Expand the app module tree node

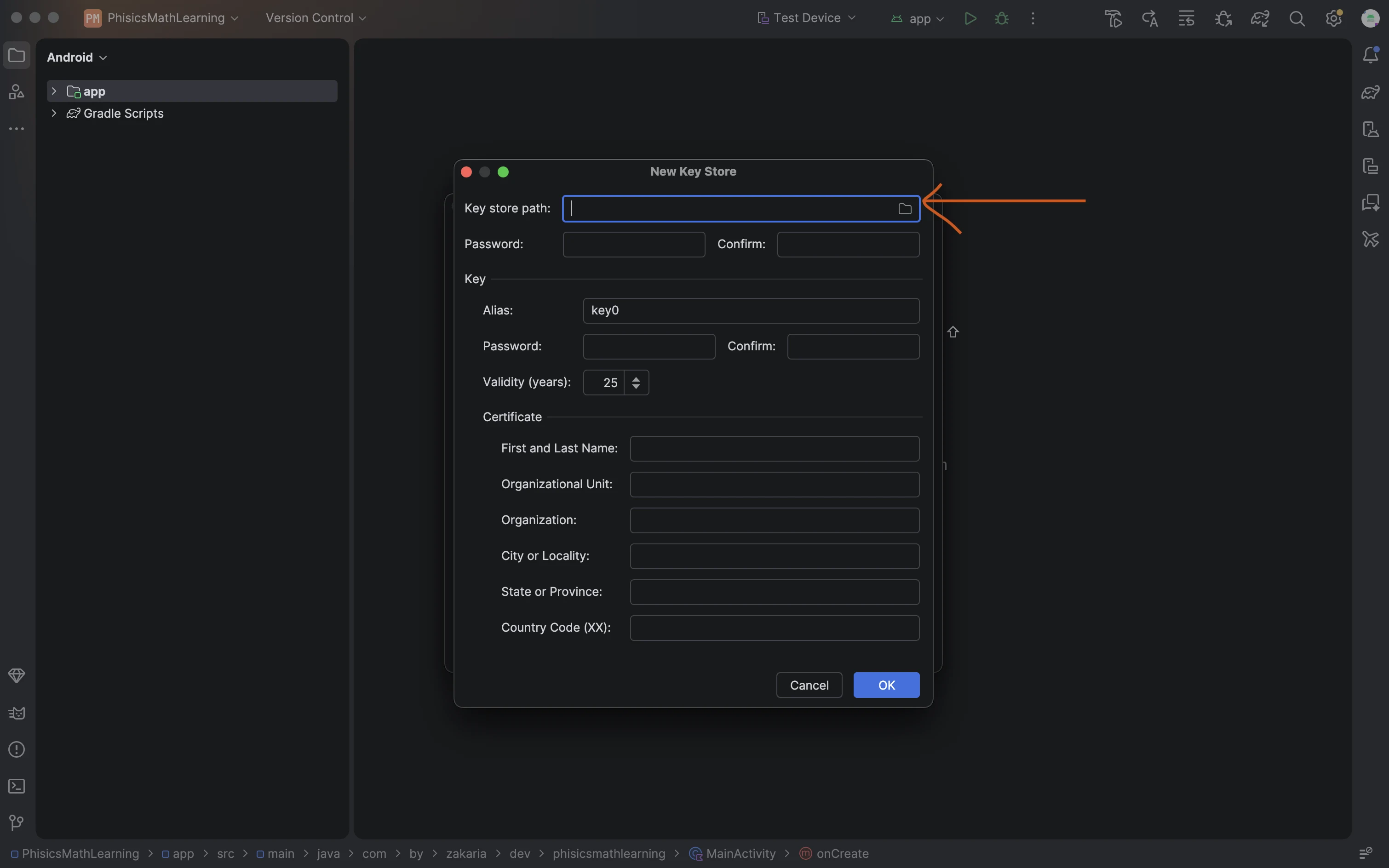(54, 91)
